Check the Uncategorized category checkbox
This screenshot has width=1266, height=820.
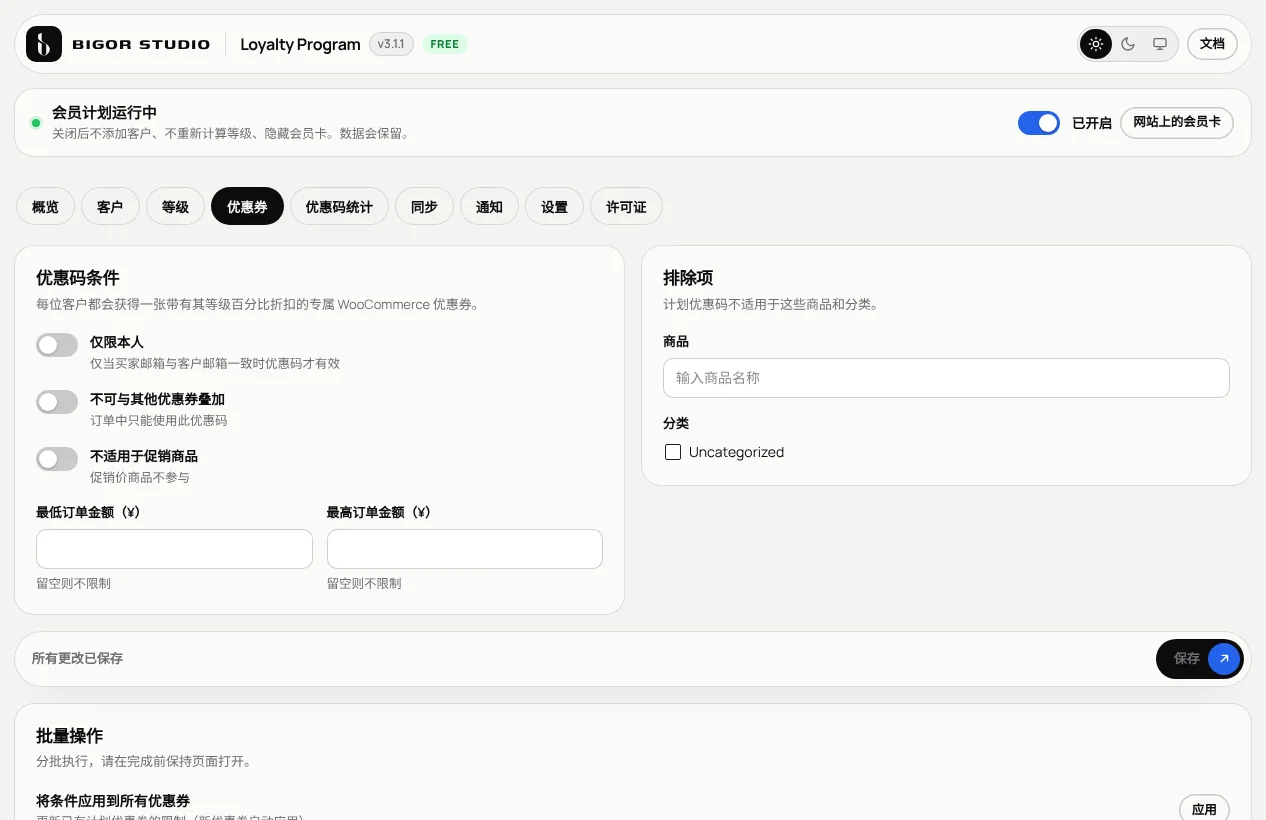click(x=673, y=452)
